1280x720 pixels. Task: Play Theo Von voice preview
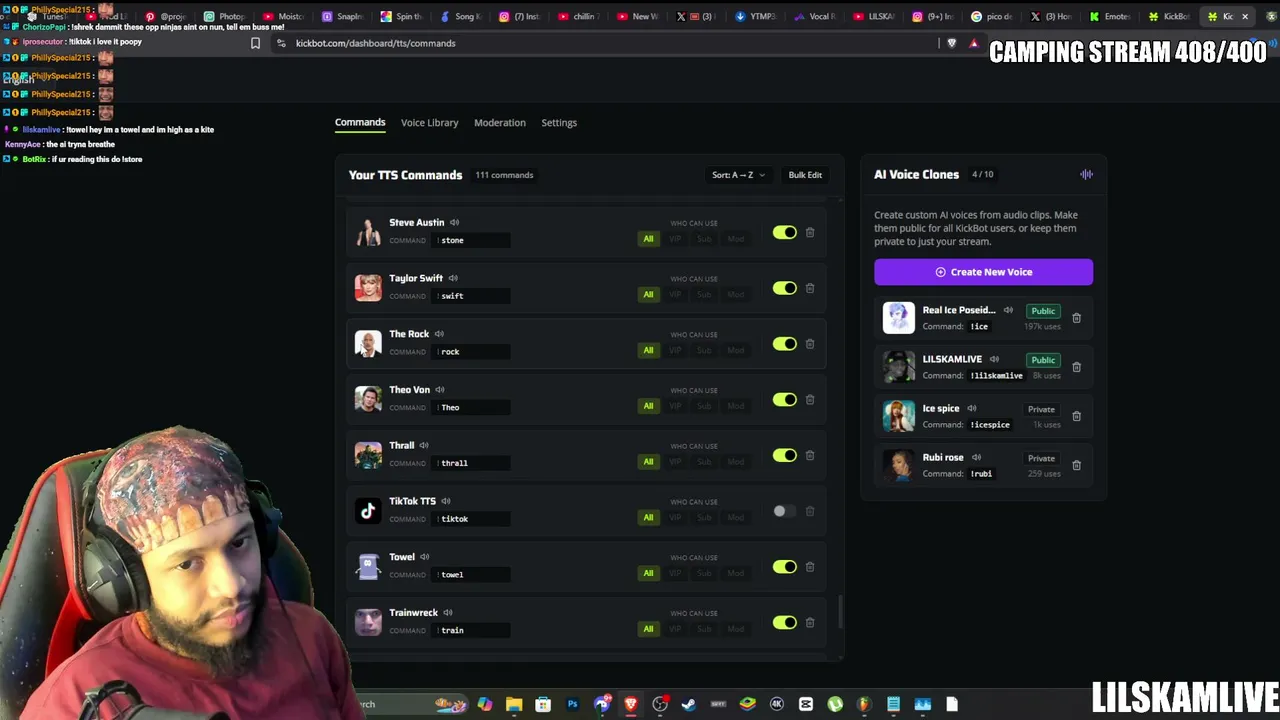click(440, 390)
